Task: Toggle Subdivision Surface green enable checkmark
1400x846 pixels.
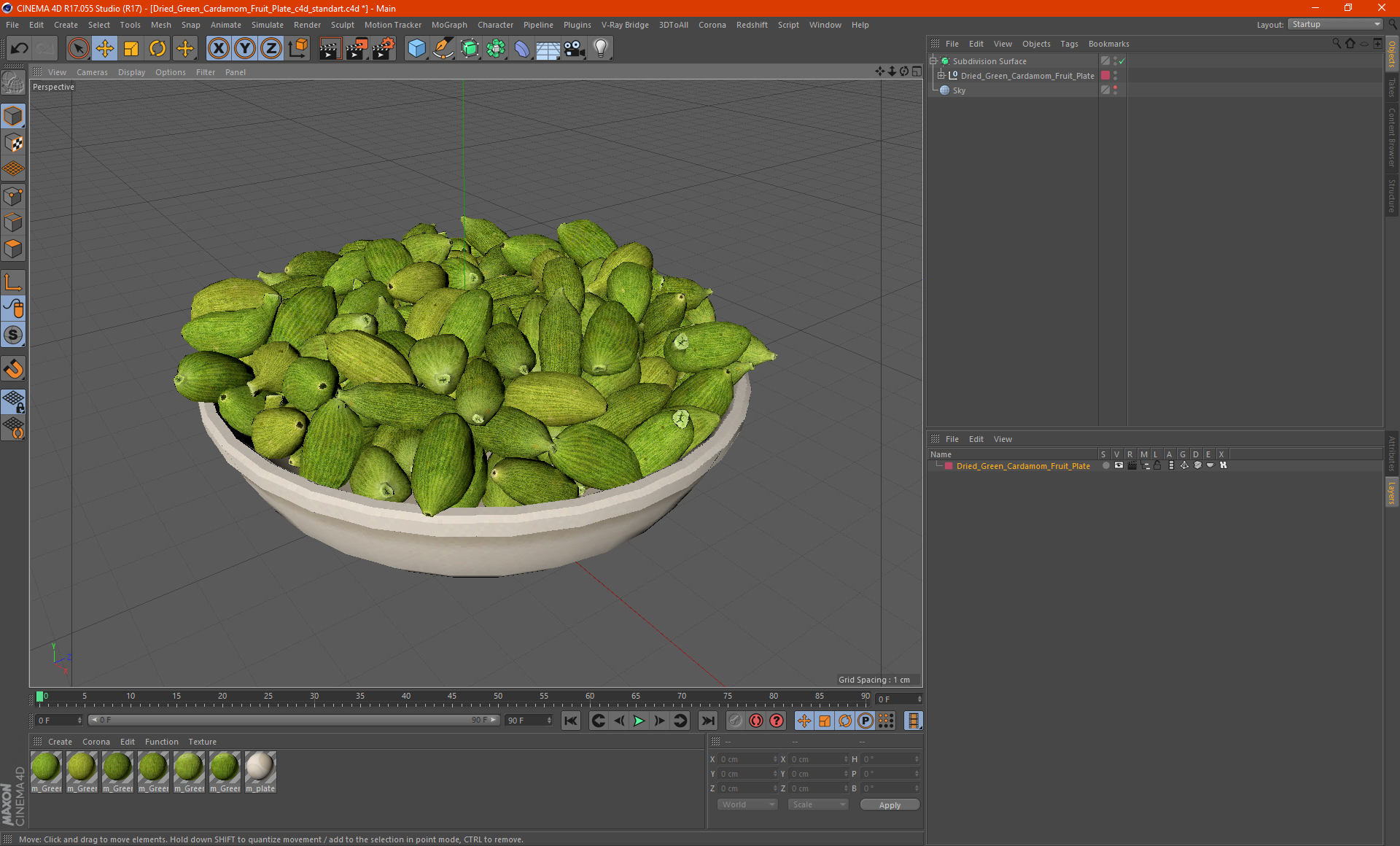Action: click(1122, 61)
